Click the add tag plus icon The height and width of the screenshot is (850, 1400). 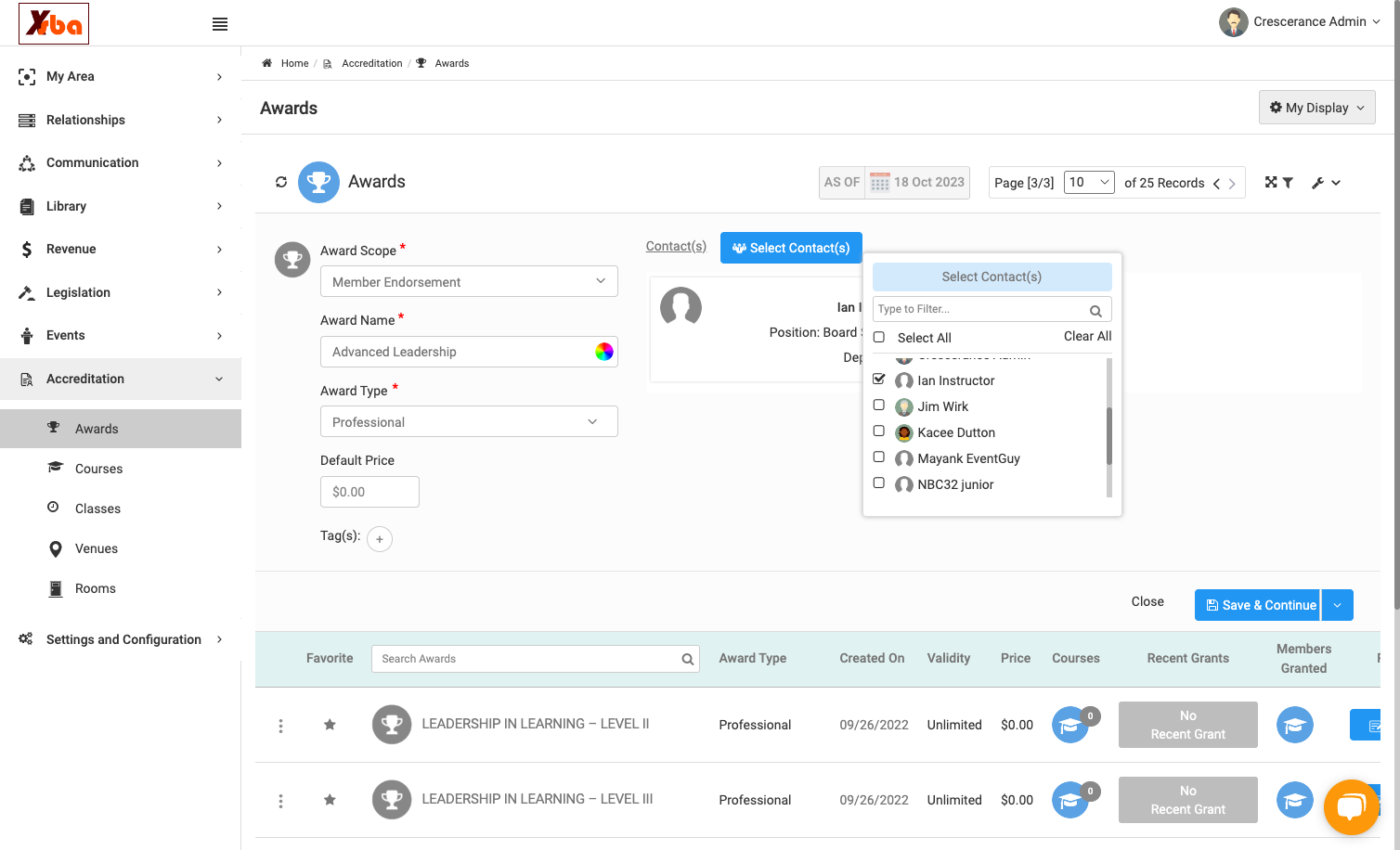click(x=380, y=539)
